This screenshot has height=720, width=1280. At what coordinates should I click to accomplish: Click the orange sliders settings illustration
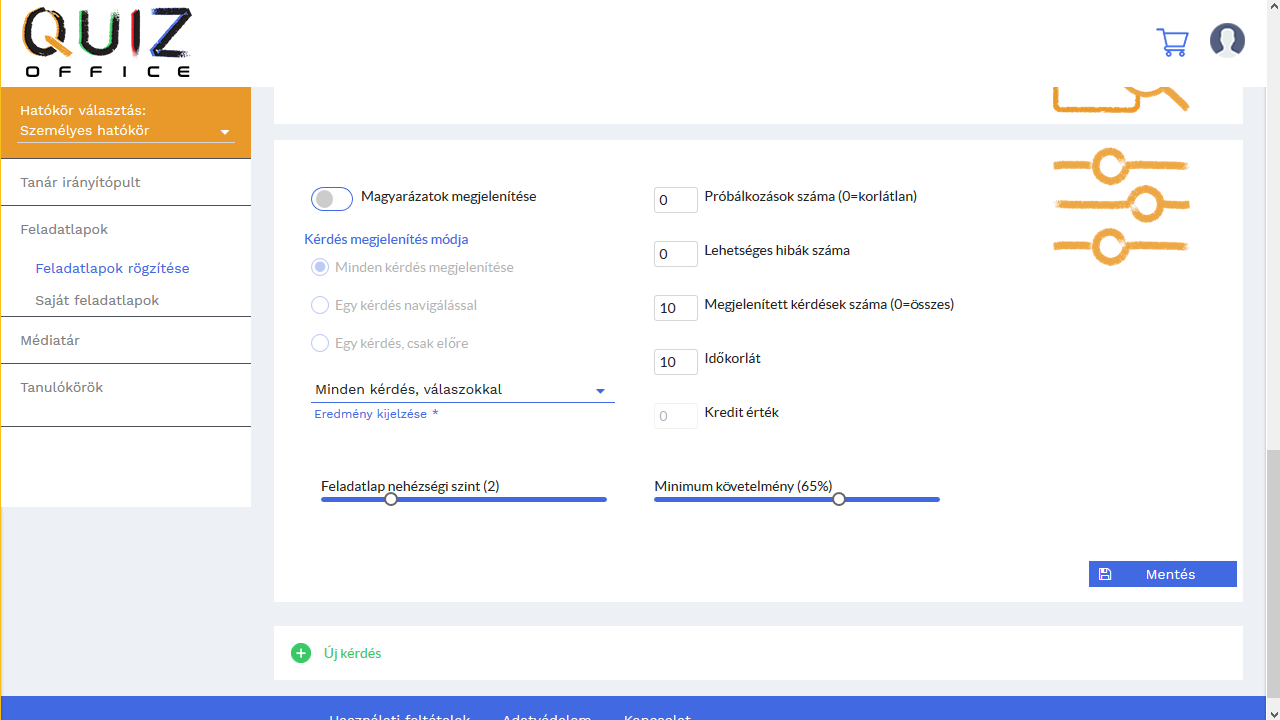point(1120,207)
